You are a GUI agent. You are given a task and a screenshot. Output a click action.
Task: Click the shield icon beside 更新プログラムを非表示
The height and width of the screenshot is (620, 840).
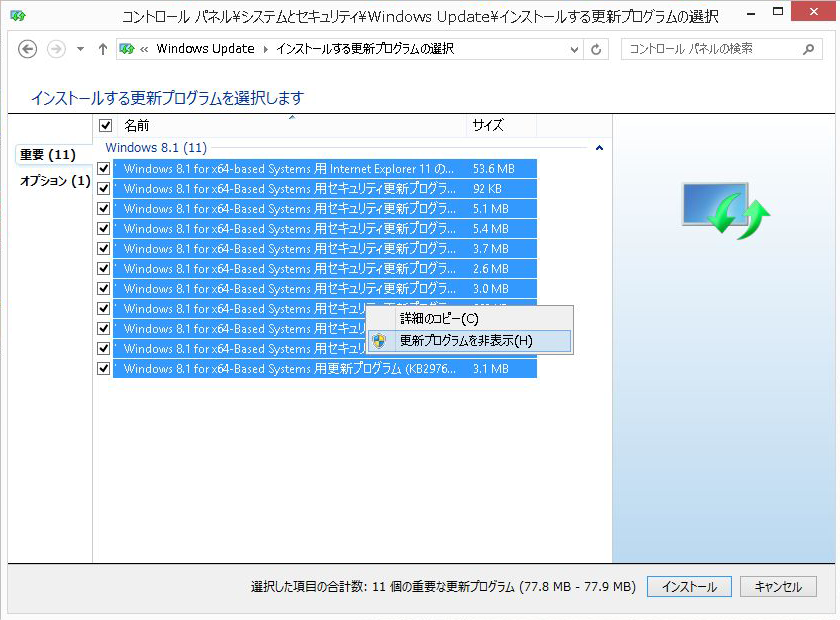point(379,341)
